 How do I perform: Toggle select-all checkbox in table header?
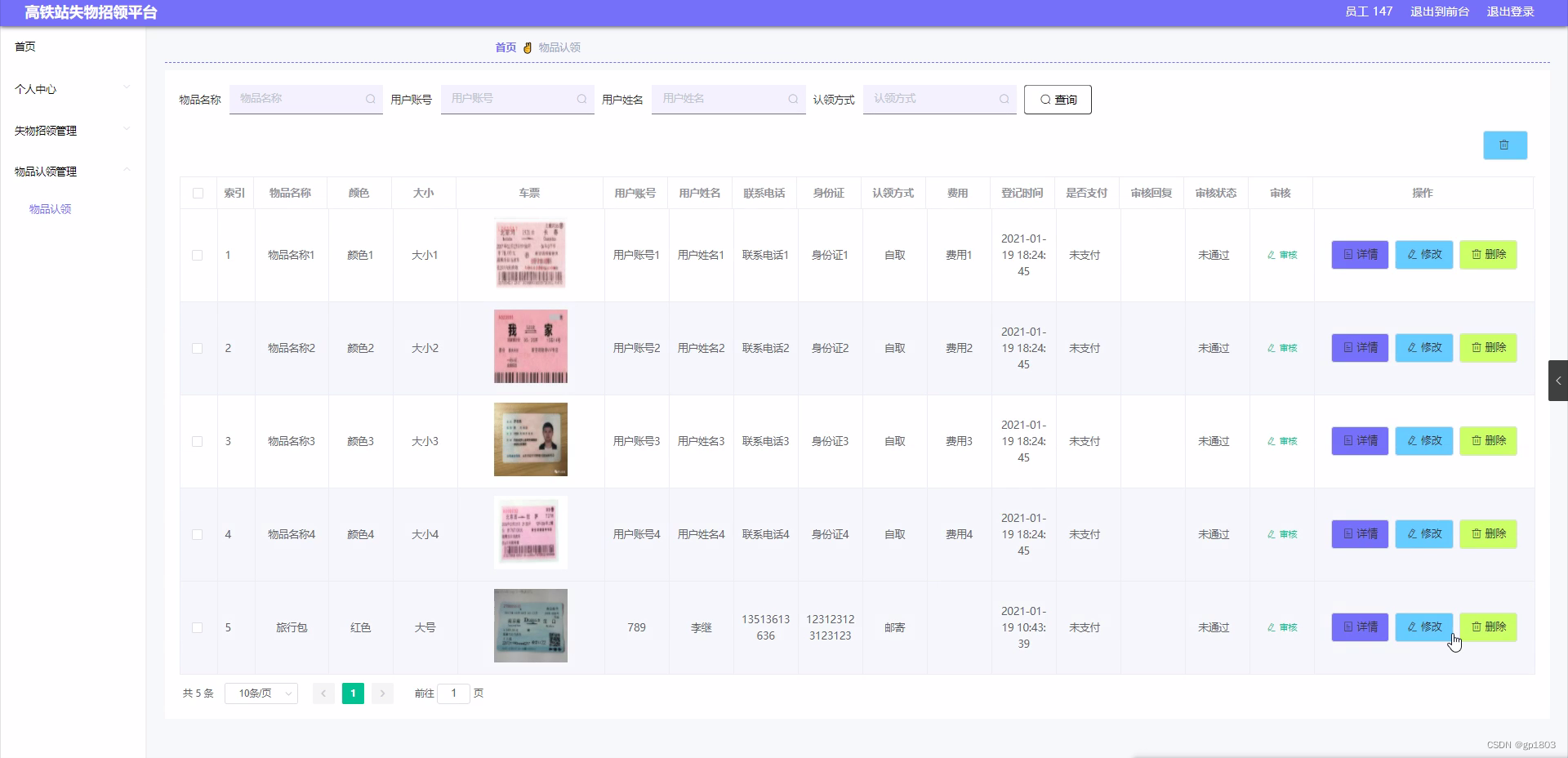(198, 194)
